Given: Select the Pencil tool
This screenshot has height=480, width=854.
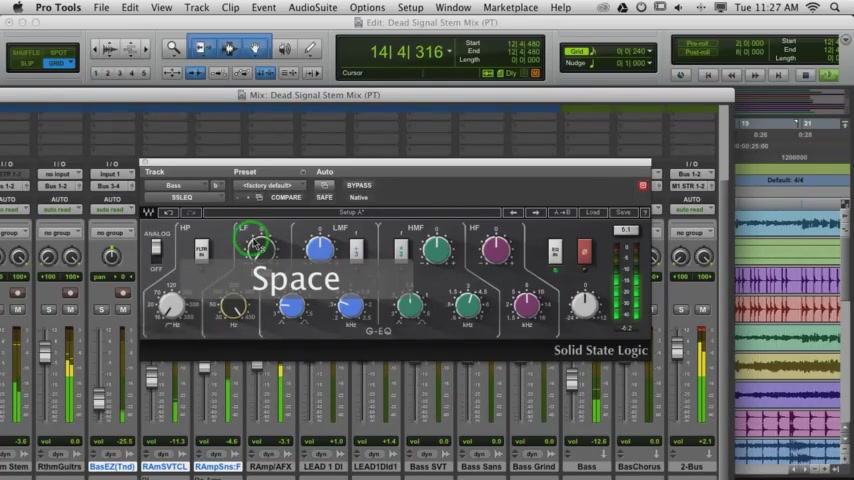Looking at the screenshot, I should click(310, 48).
